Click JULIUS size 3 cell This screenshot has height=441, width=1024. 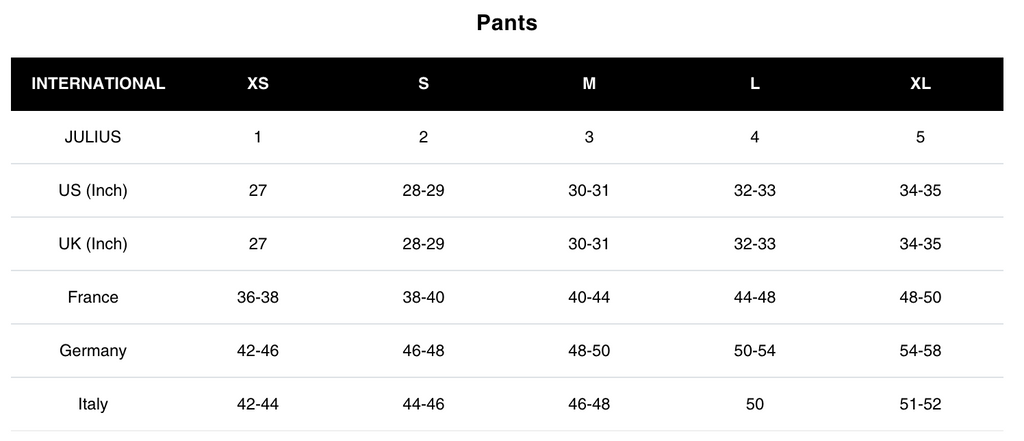(x=589, y=137)
